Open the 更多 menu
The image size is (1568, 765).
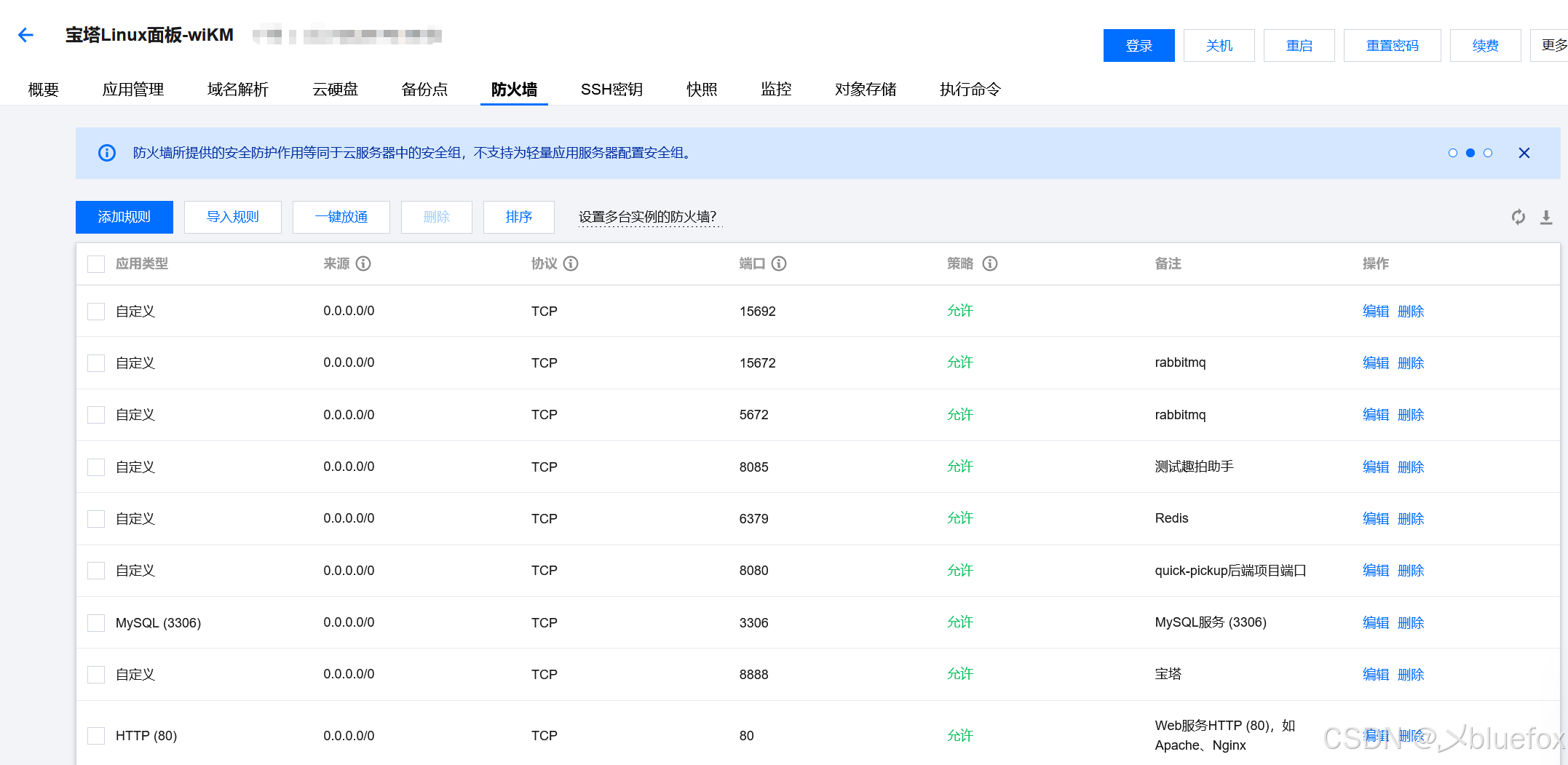tap(1551, 46)
